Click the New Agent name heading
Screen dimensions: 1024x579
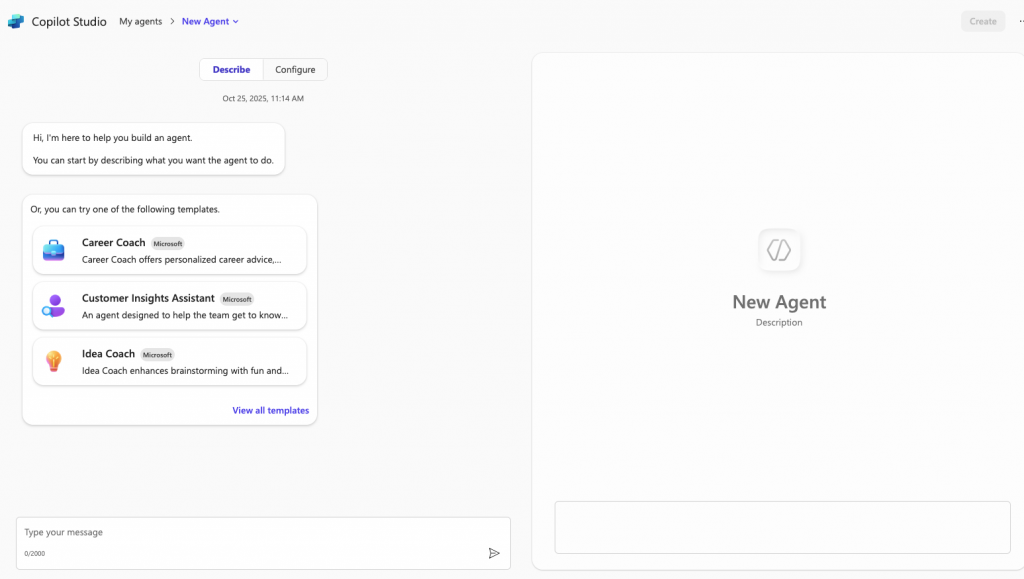[779, 302]
